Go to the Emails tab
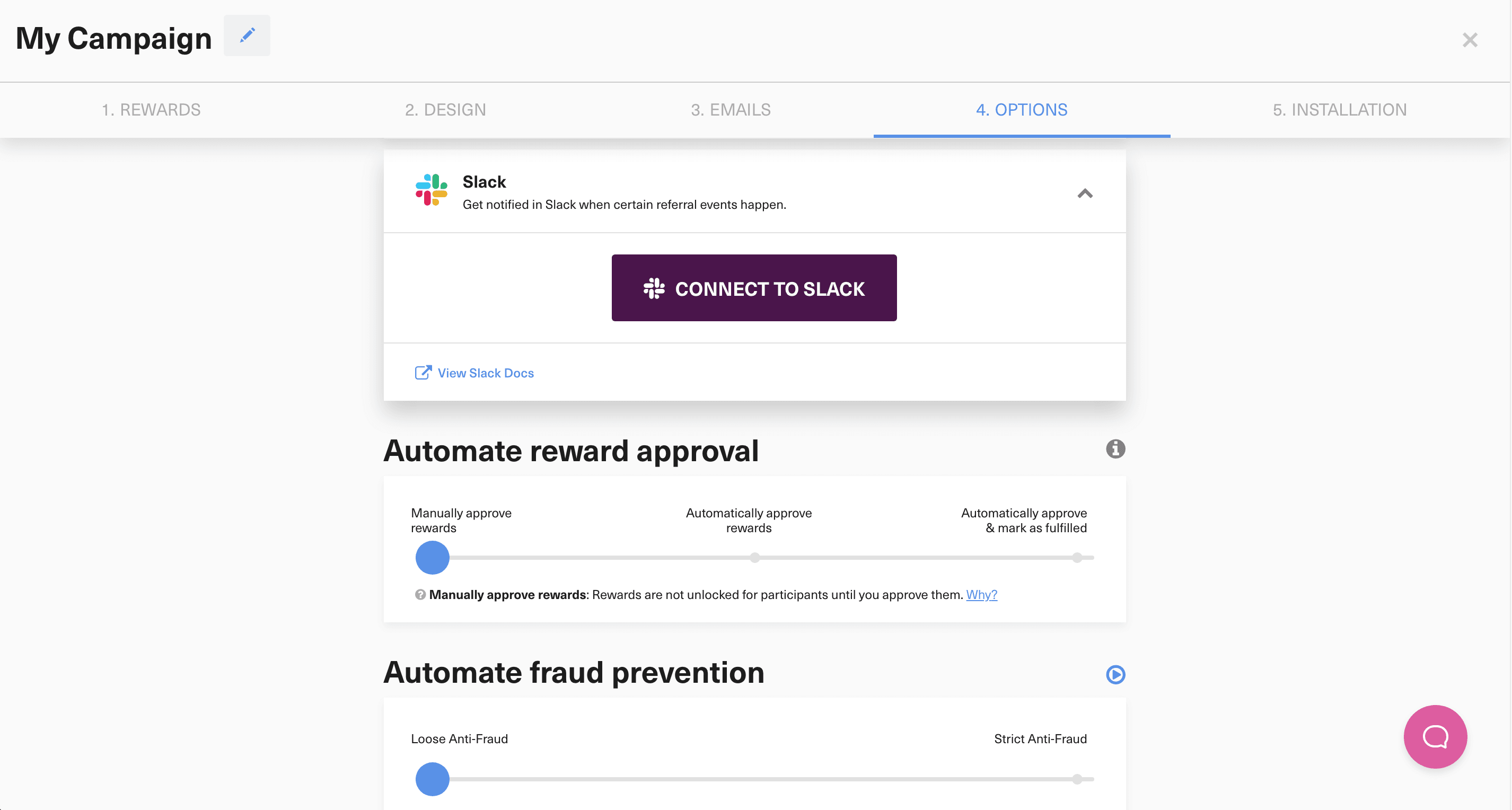 tap(730, 110)
